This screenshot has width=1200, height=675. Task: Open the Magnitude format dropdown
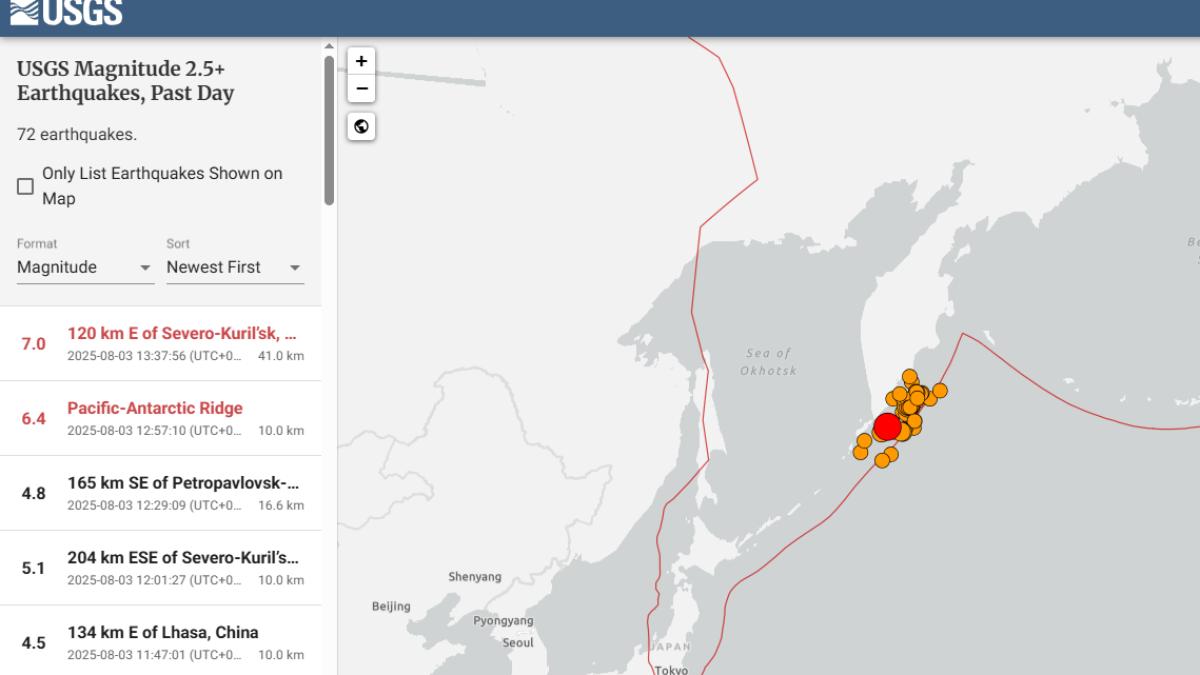(84, 268)
